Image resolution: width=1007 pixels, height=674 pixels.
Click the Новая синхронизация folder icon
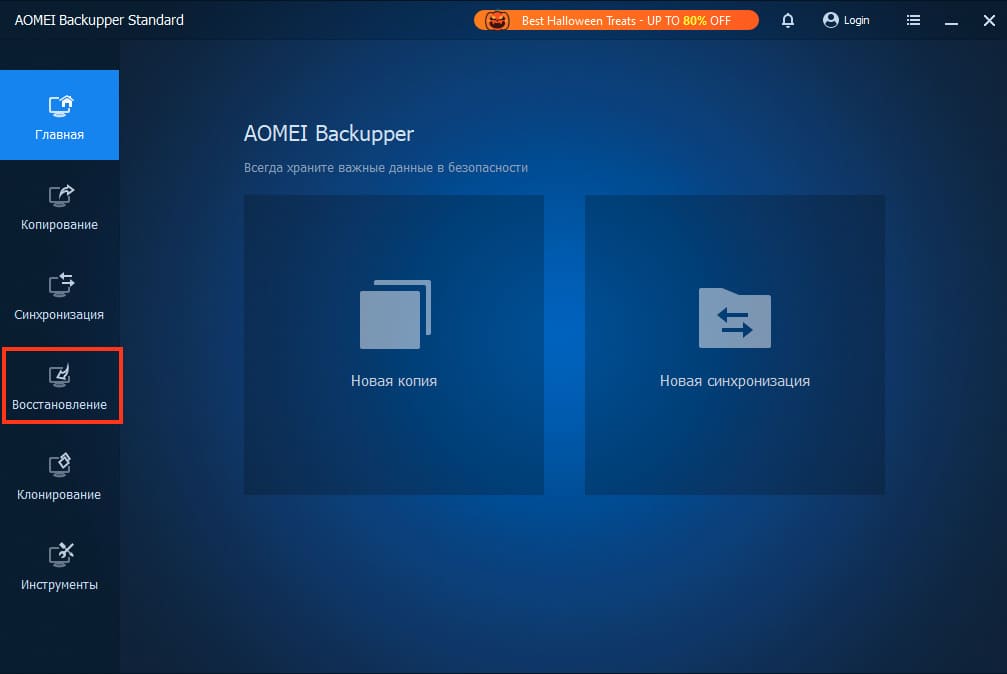point(735,318)
